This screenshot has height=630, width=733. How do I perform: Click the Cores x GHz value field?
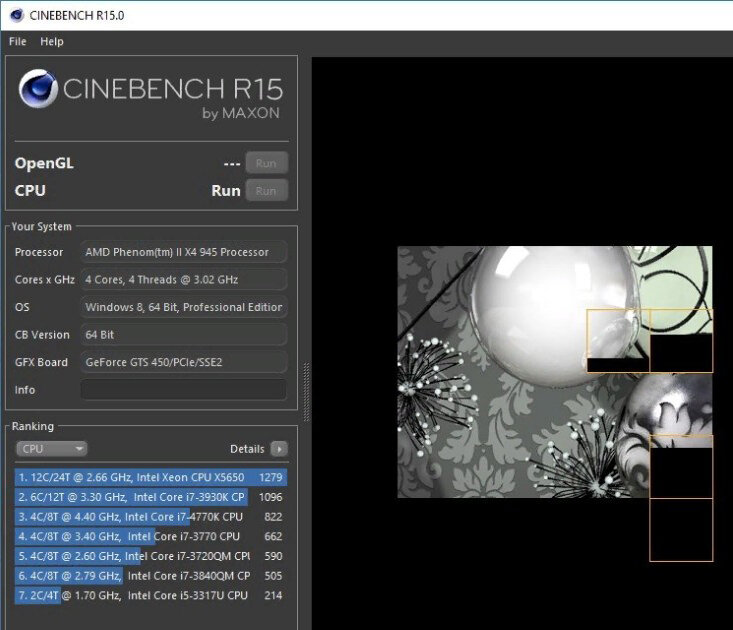pos(184,279)
